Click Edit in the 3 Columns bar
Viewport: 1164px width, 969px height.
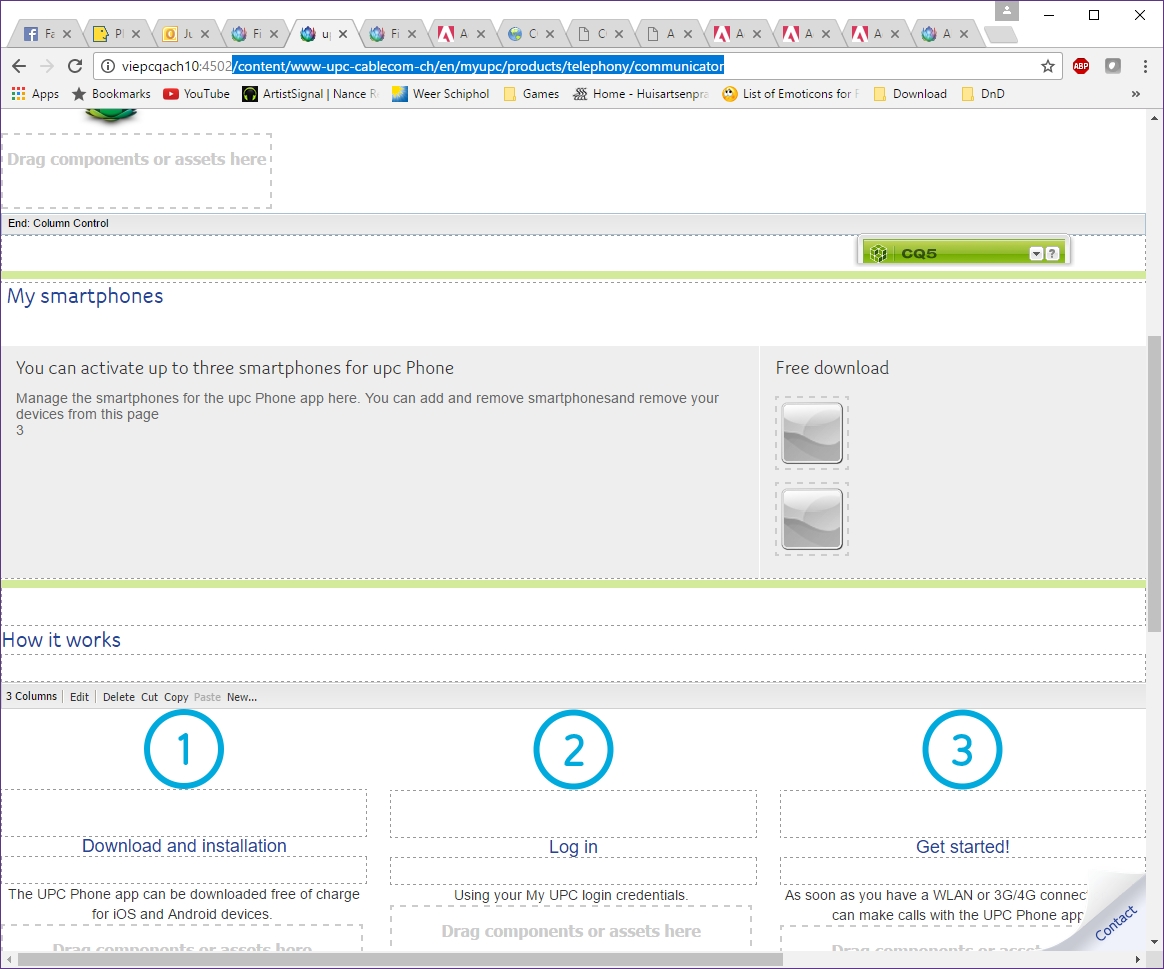click(x=79, y=697)
